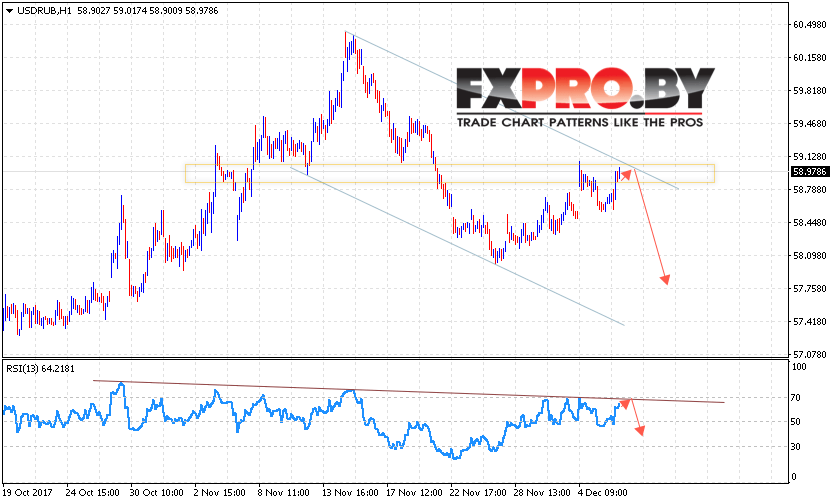Click the 59.4680 price axis label
The height and width of the screenshot is (504, 831).
click(x=810, y=123)
